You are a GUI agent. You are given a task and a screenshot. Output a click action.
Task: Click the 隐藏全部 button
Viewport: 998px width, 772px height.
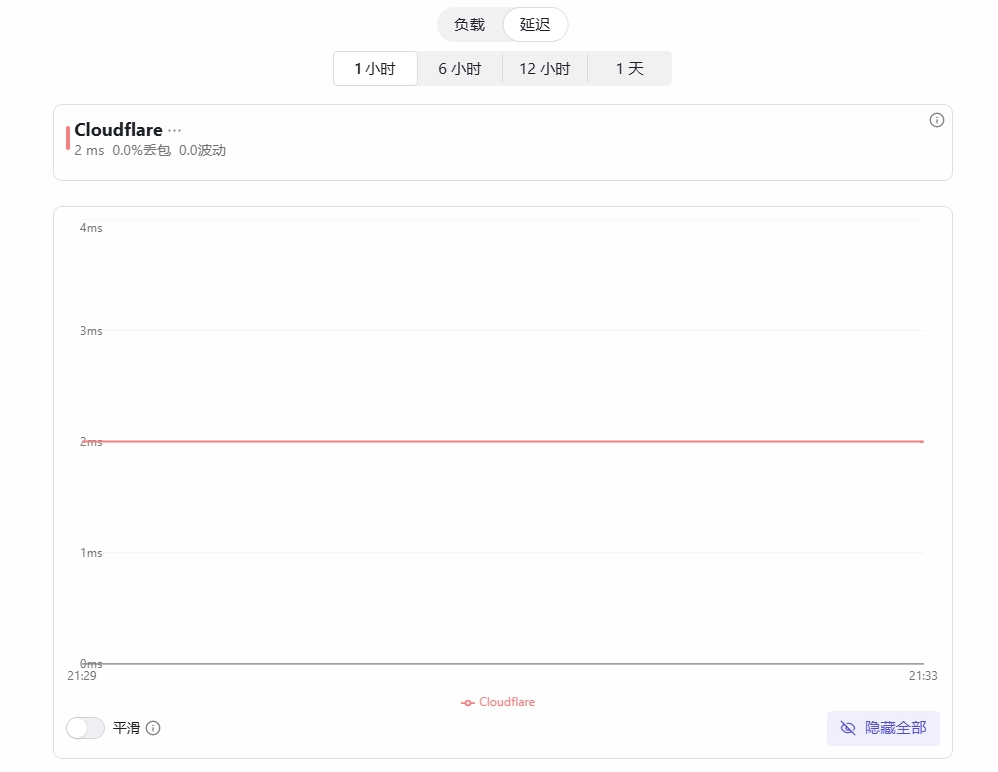883,728
